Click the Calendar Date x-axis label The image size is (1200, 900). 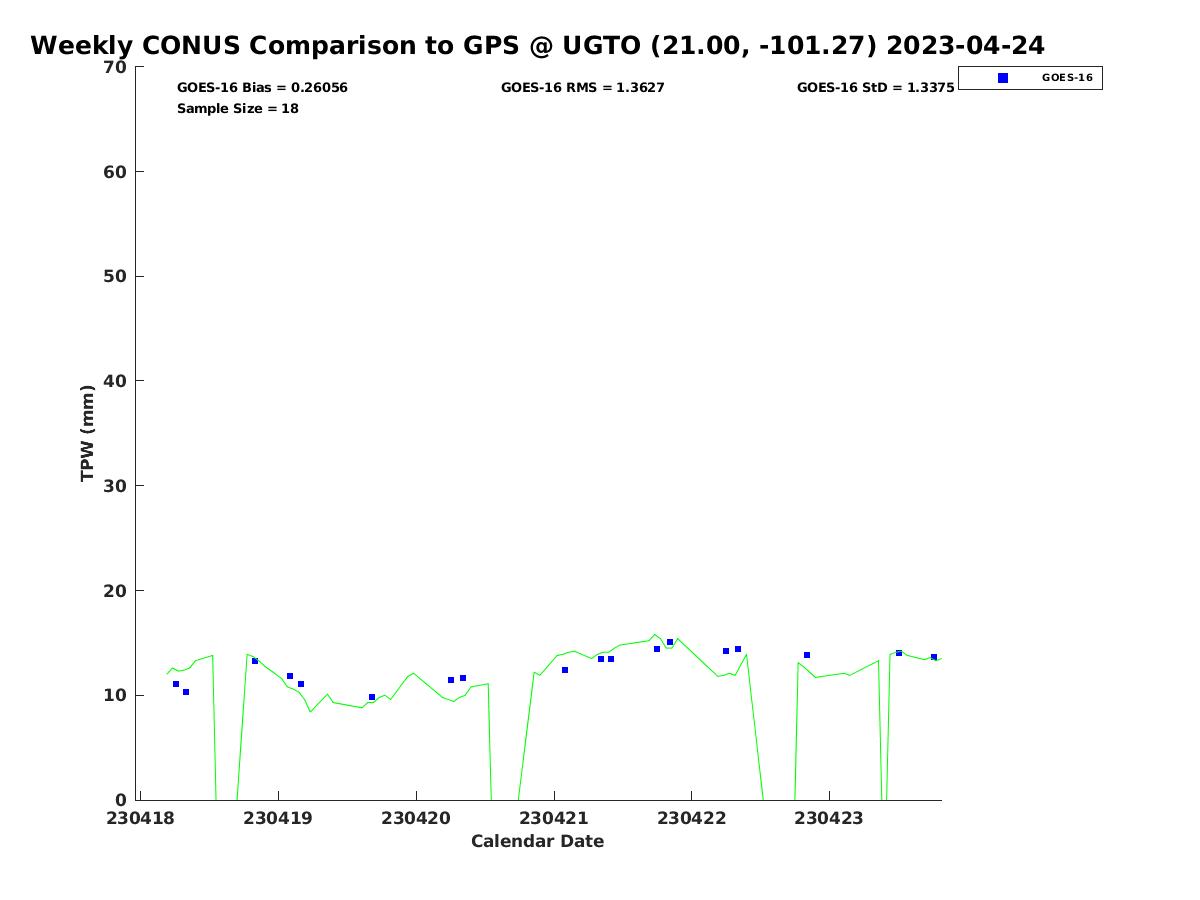pyautogui.click(x=537, y=842)
